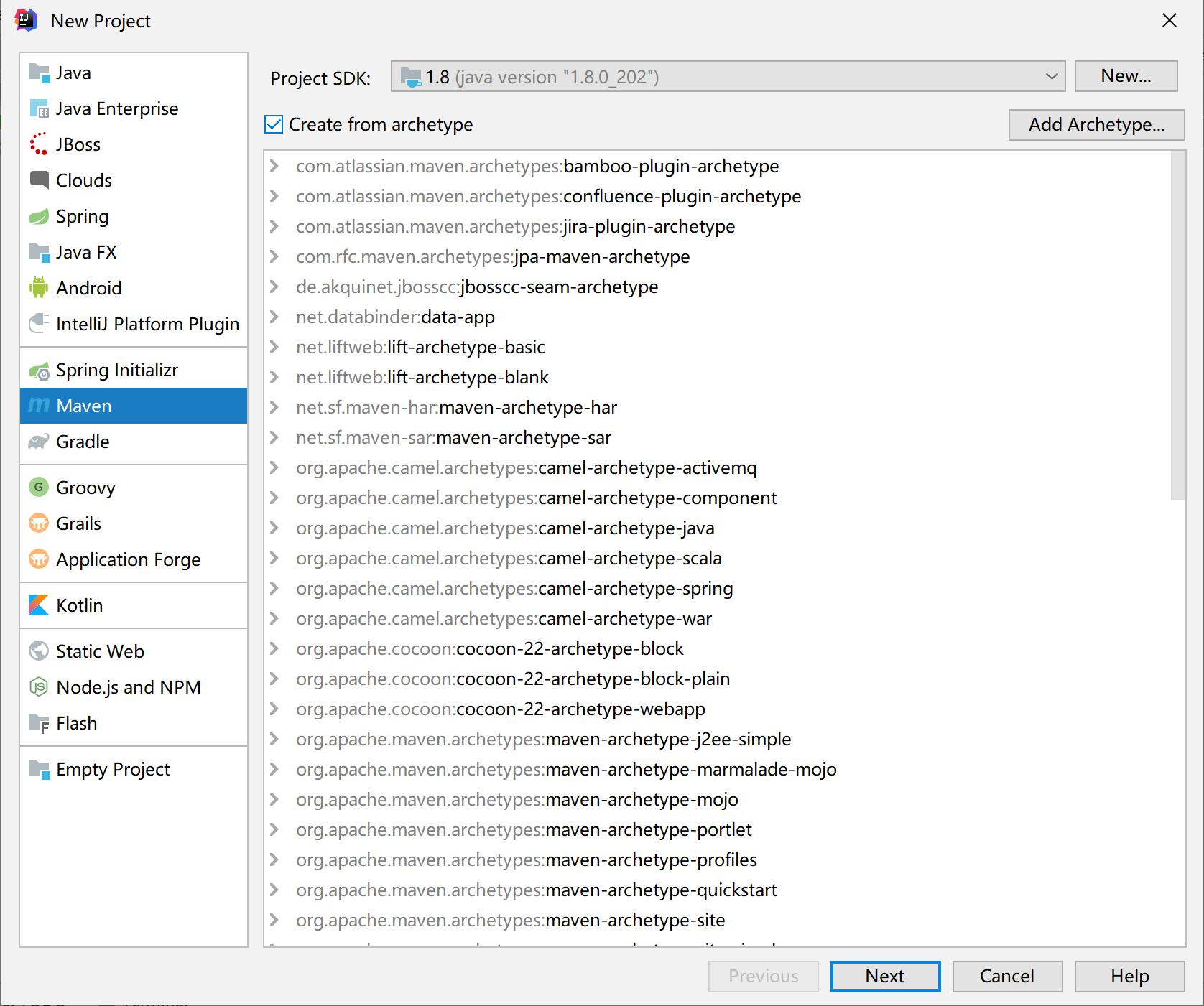Viewport: 1204px width, 1006px height.
Task: Switch to Spring Initializr project type
Action: pyautogui.click(x=134, y=370)
